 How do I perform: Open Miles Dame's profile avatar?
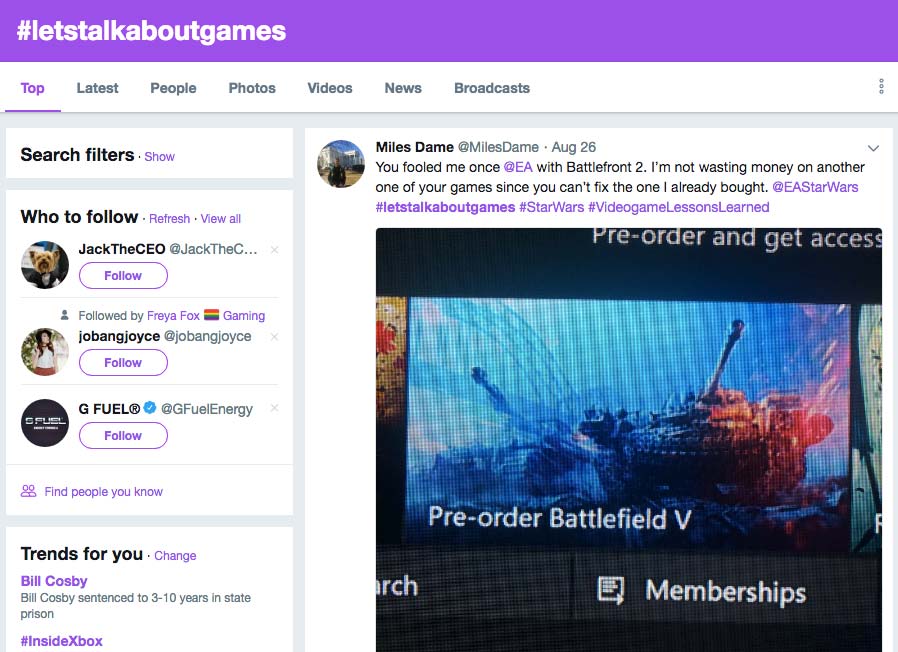[x=341, y=164]
